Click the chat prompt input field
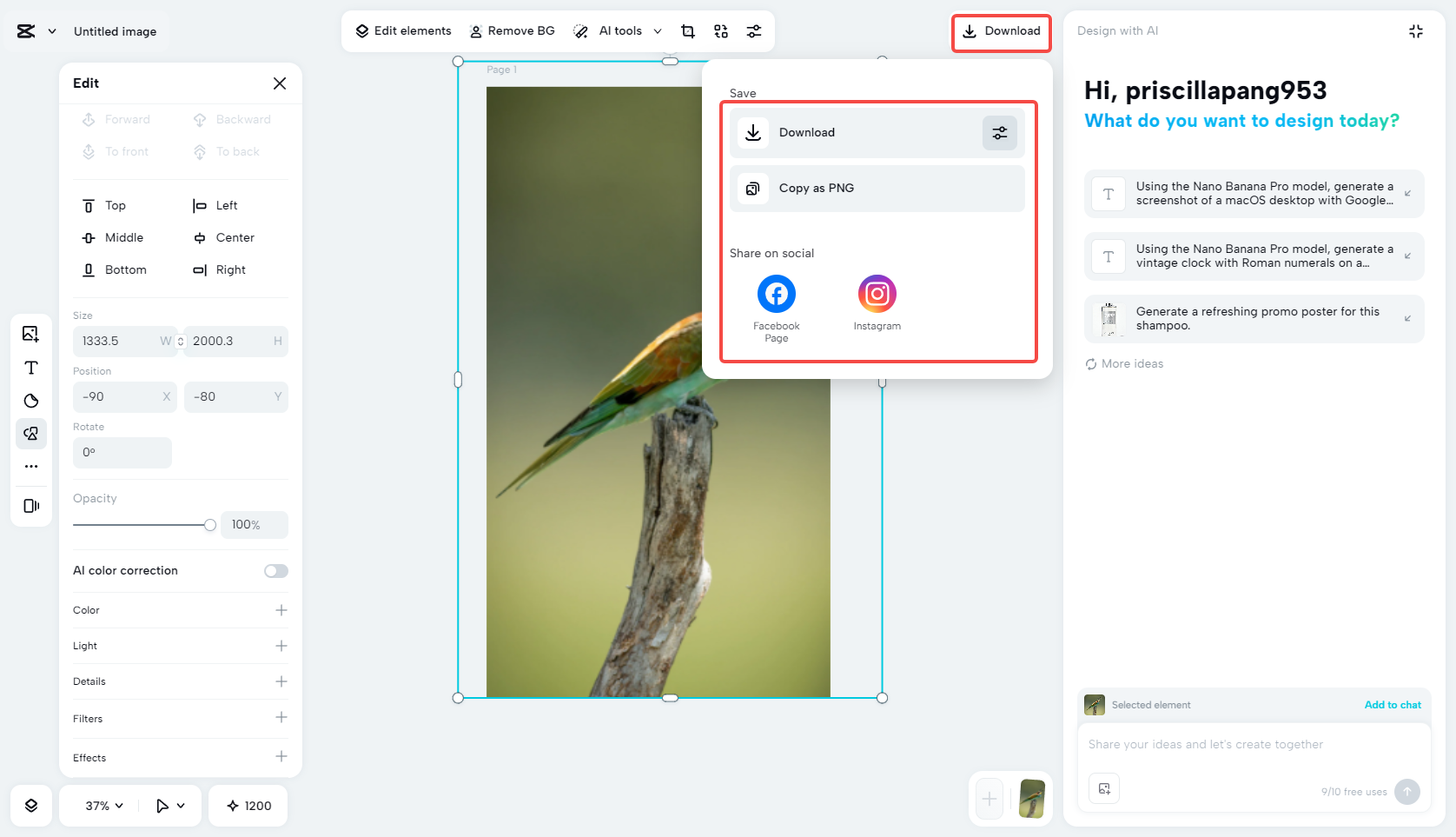The image size is (1456, 837). coord(1254,745)
